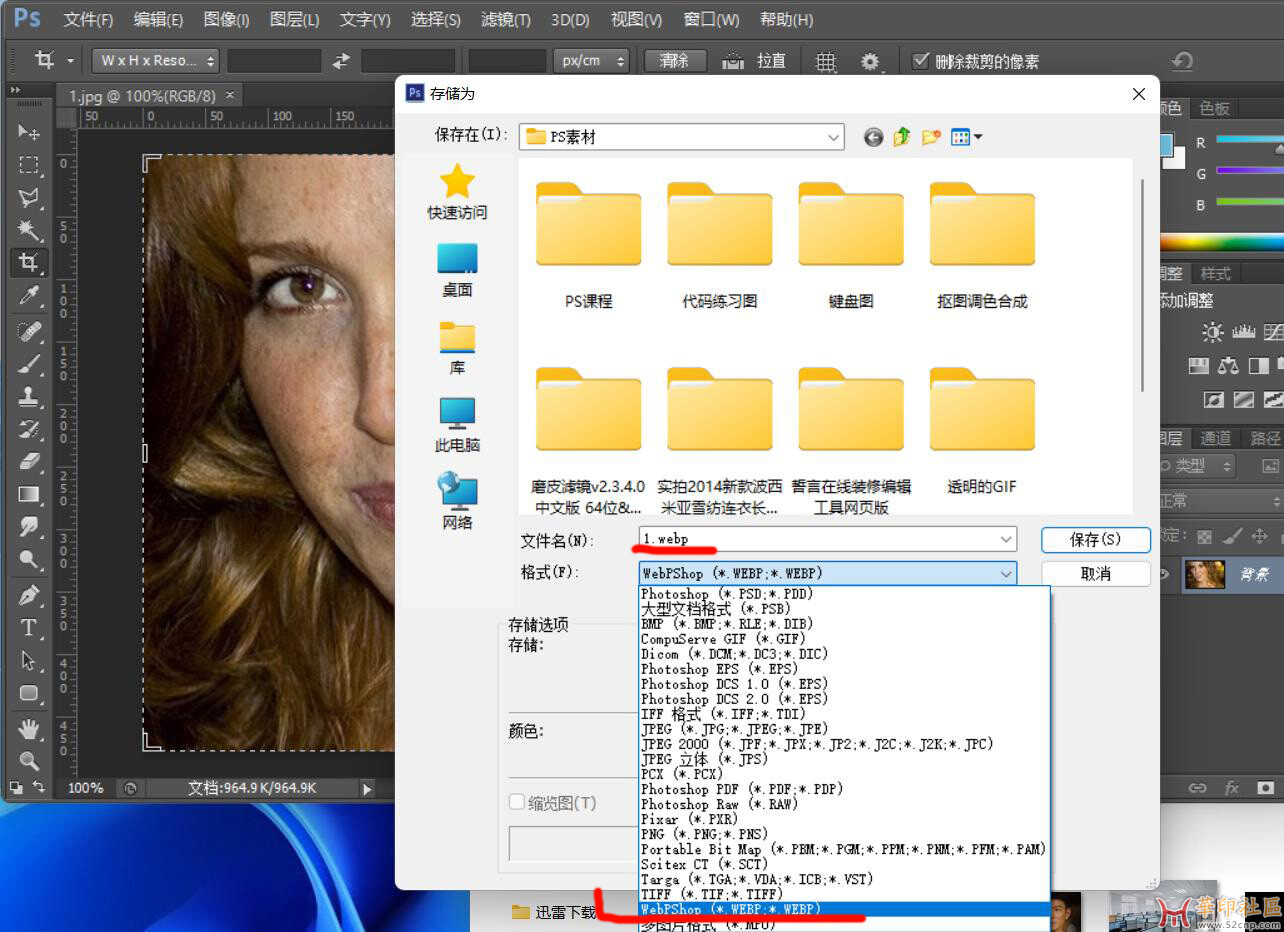
Task: Hide the background layer with eye icon
Action: (1164, 574)
